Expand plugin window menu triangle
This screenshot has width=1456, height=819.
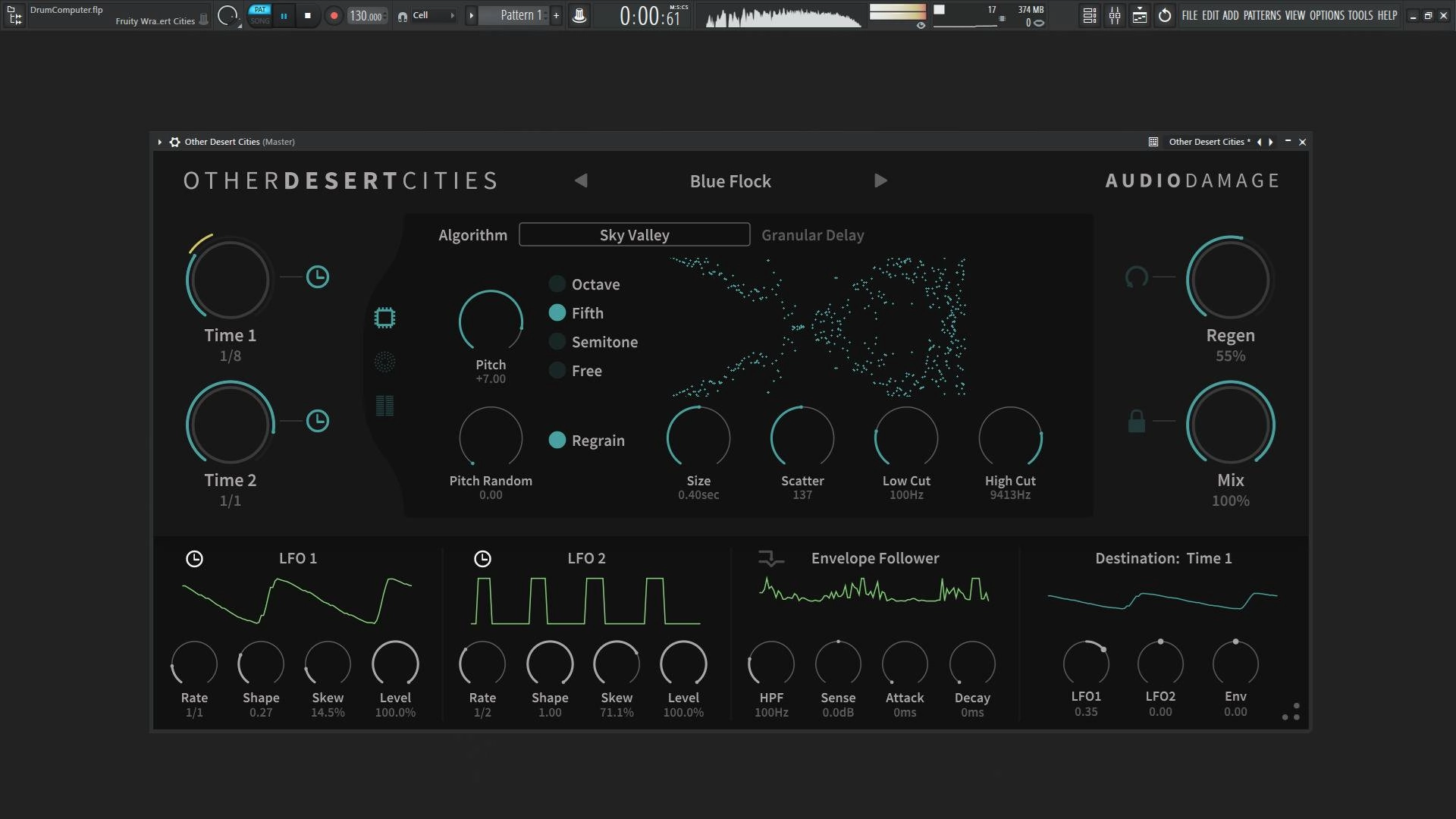click(159, 142)
